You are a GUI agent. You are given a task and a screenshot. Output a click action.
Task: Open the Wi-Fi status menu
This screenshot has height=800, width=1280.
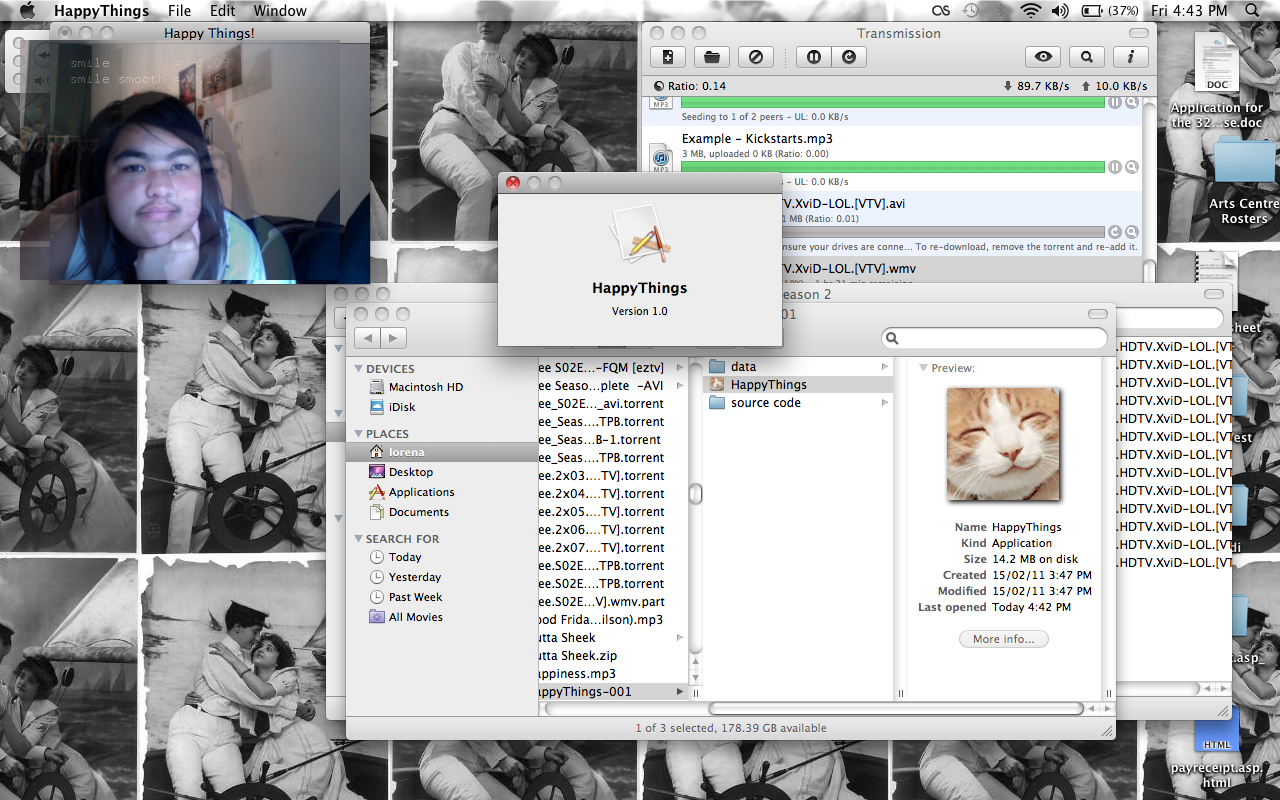1030,11
